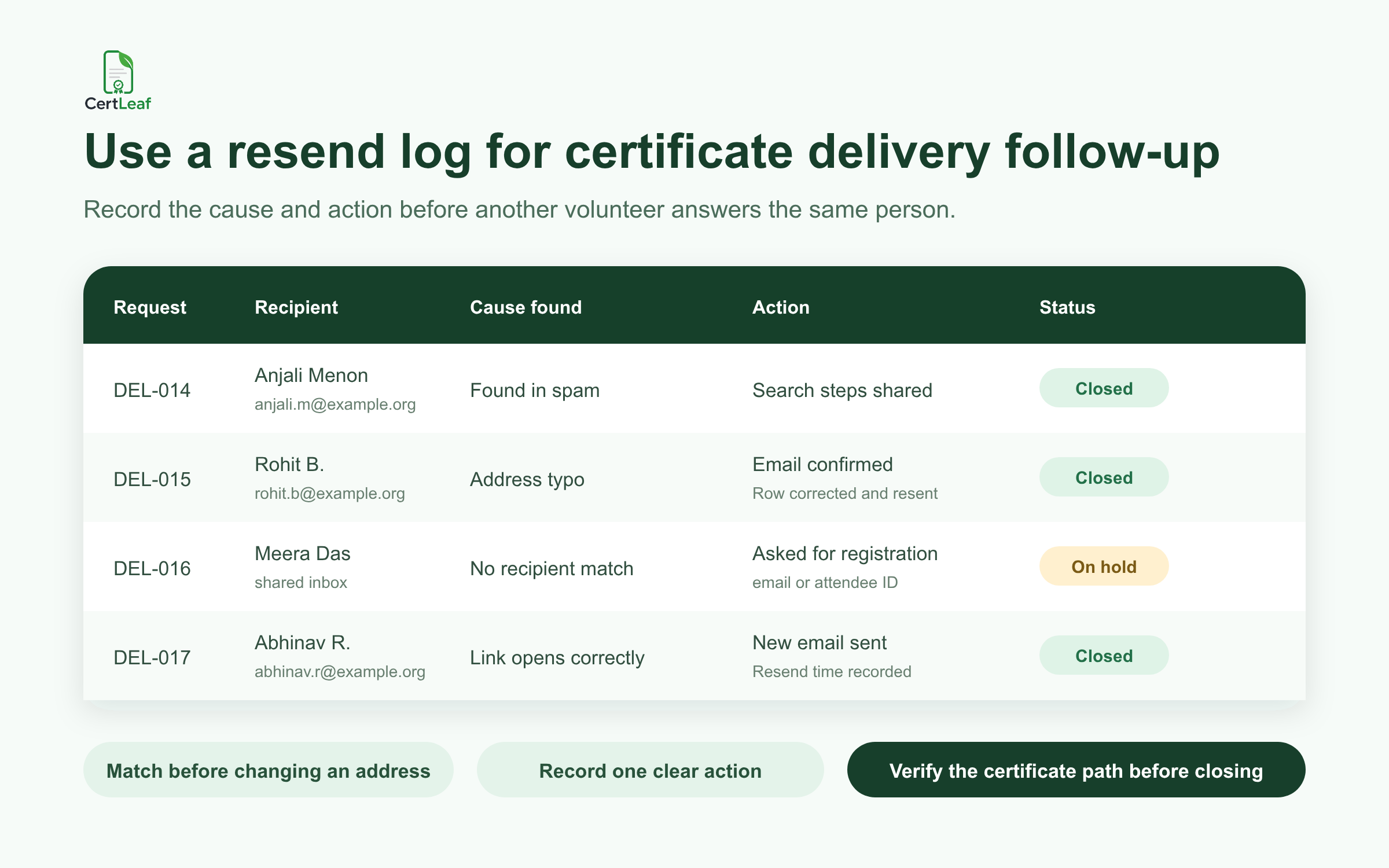Click the 'Found in spam' cause
This screenshot has height=868, width=1389.
(x=535, y=391)
